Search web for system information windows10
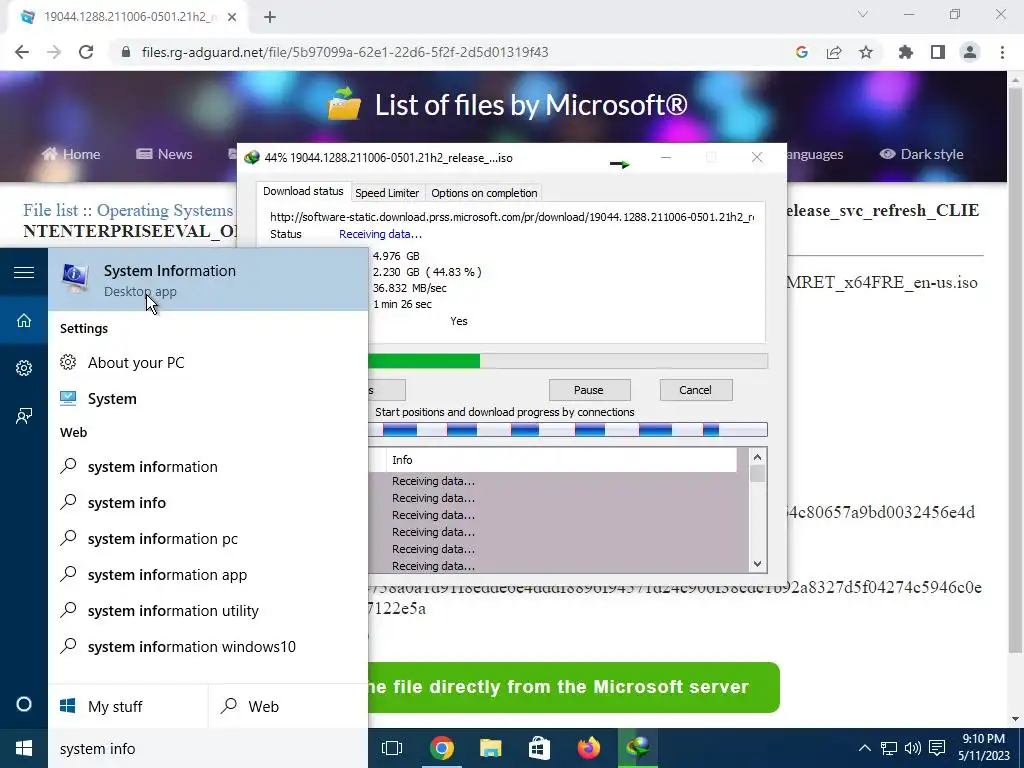Image resolution: width=1024 pixels, height=768 pixels. pyautogui.click(x=208, y=647)
